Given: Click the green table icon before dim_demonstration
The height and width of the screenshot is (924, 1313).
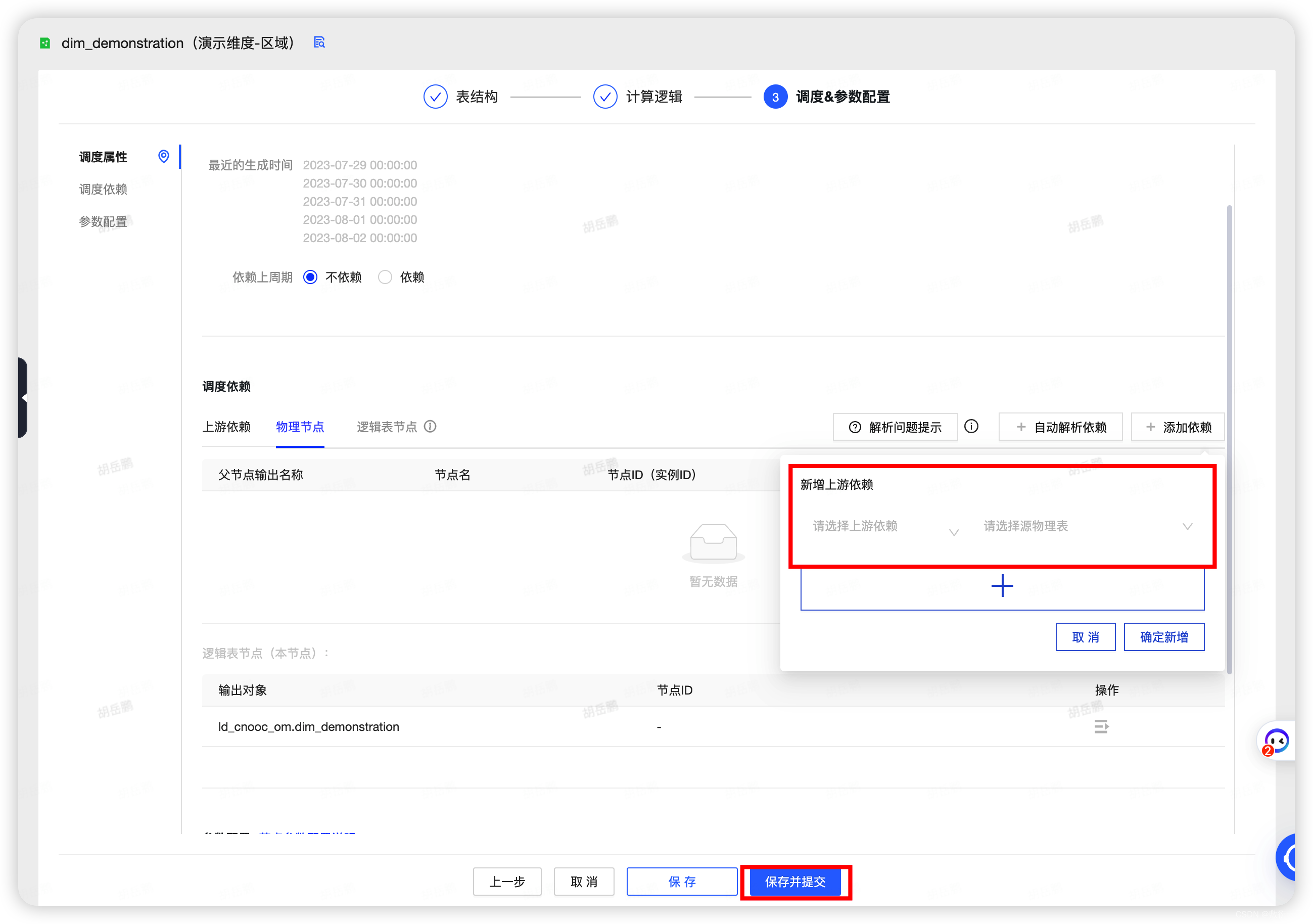Looking at the screenshot, I should pyautogui.click(x=45, y=43).
